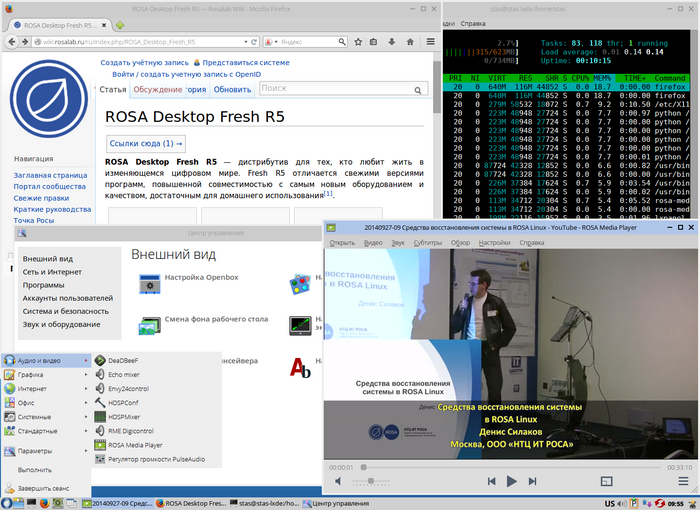Viewport: 700px width, 510px height.
Task: Mute audio via the speaker icon
Action: (x=337, y=481)
